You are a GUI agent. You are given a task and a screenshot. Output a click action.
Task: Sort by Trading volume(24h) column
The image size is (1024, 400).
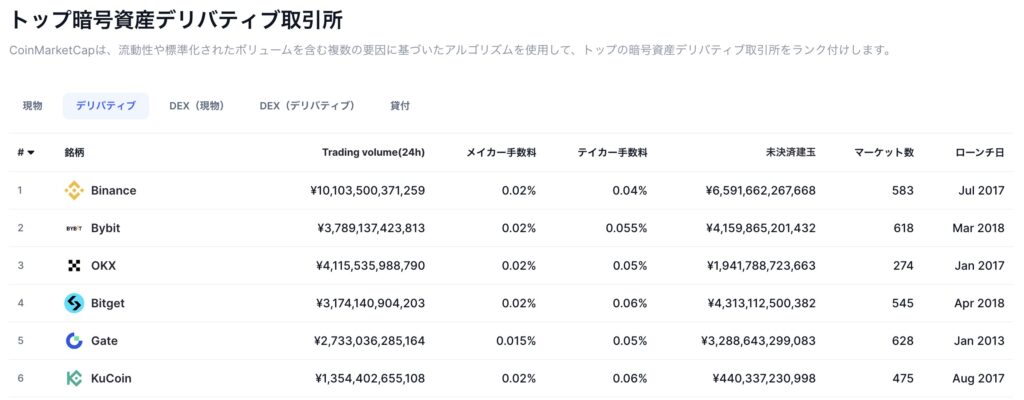pos(373,153)
